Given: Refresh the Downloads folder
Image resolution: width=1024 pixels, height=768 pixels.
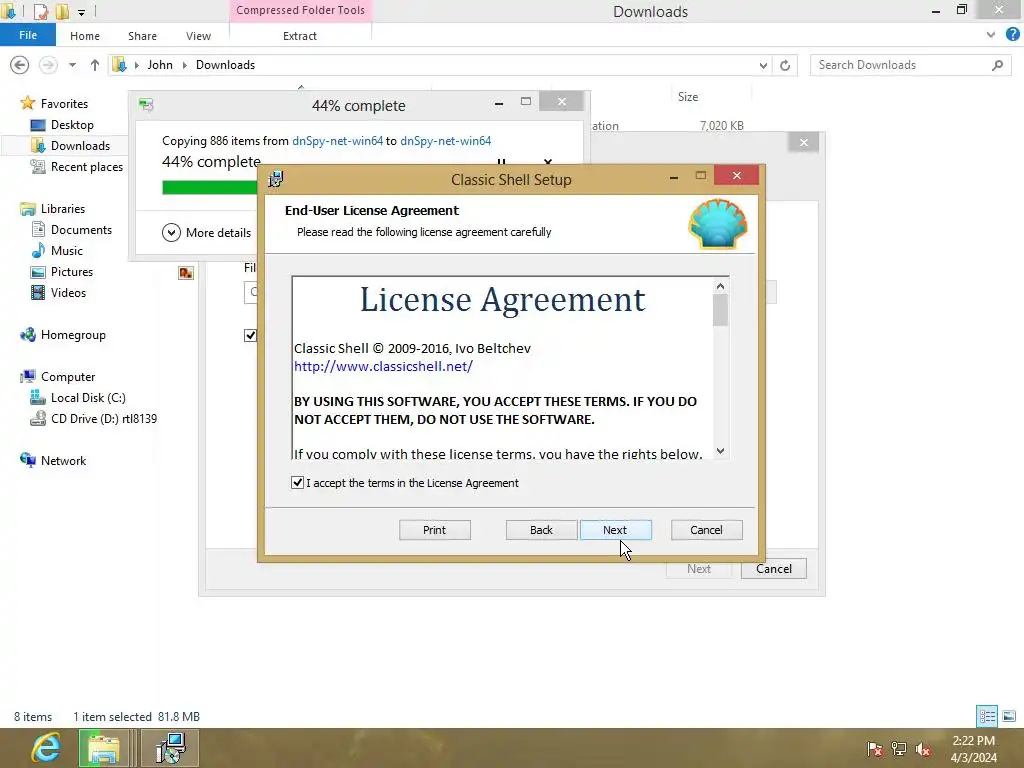Looking at the screenshot, I should click(785, 65).
